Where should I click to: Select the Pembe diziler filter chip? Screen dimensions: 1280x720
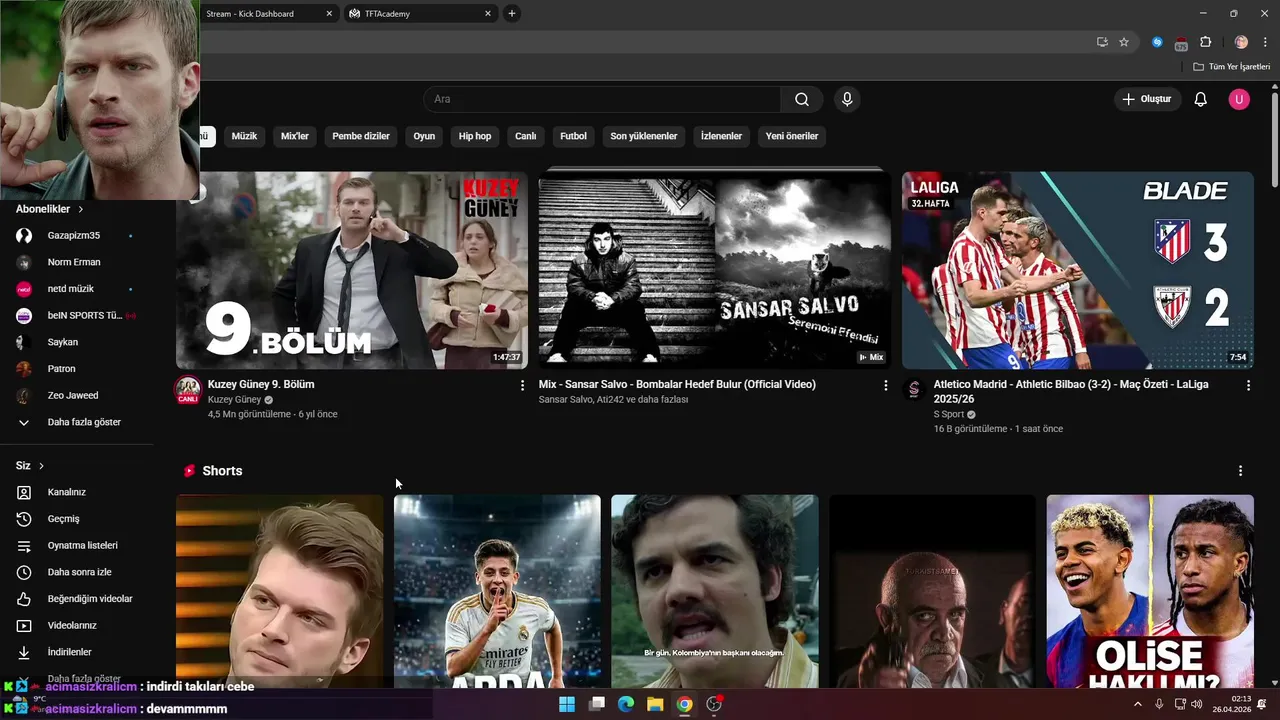[x=361, y=136]
